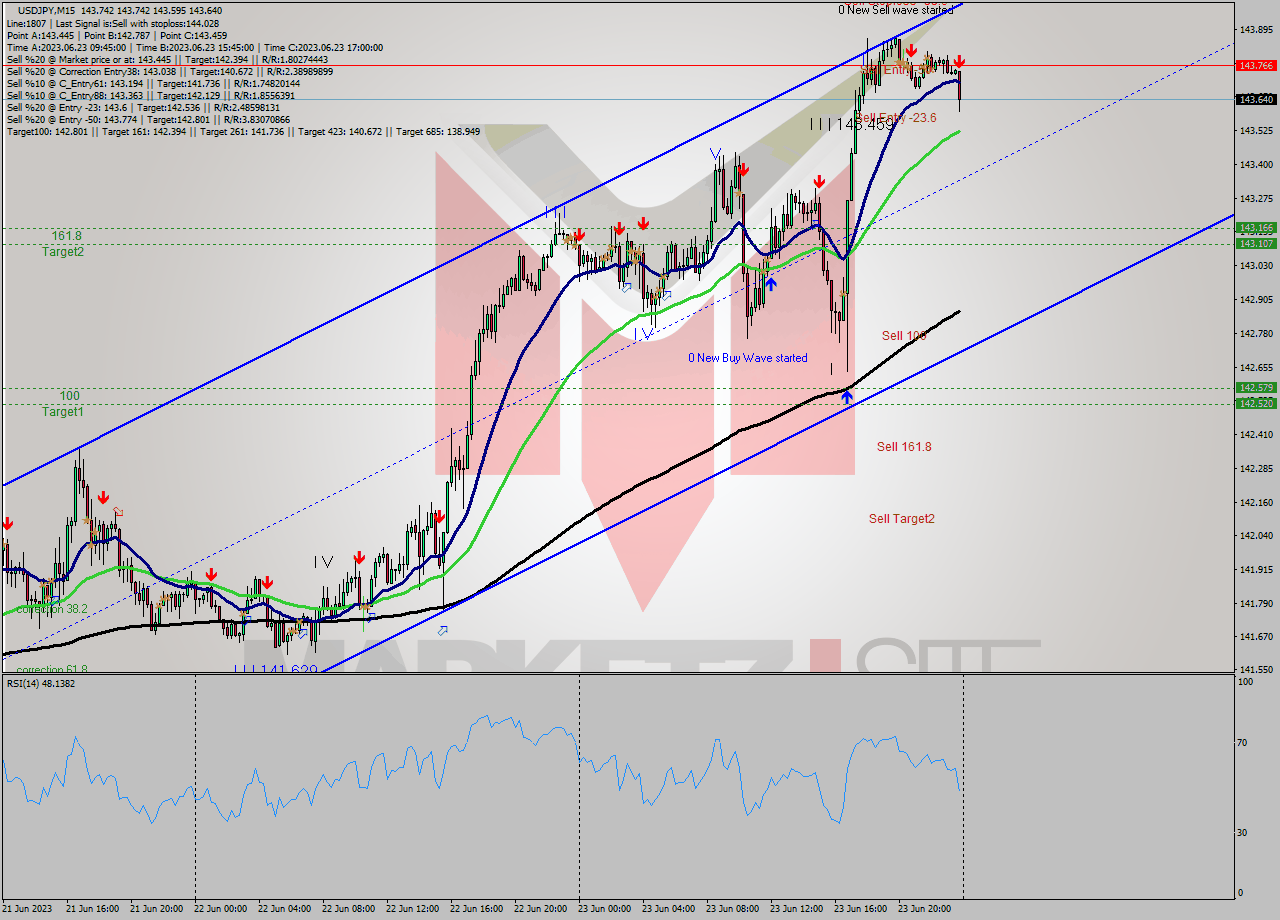Image resolution: width=1280 pixels, height=920 pixels.
Task: Click the 142.160 price axis tick
Action: 1256,502
